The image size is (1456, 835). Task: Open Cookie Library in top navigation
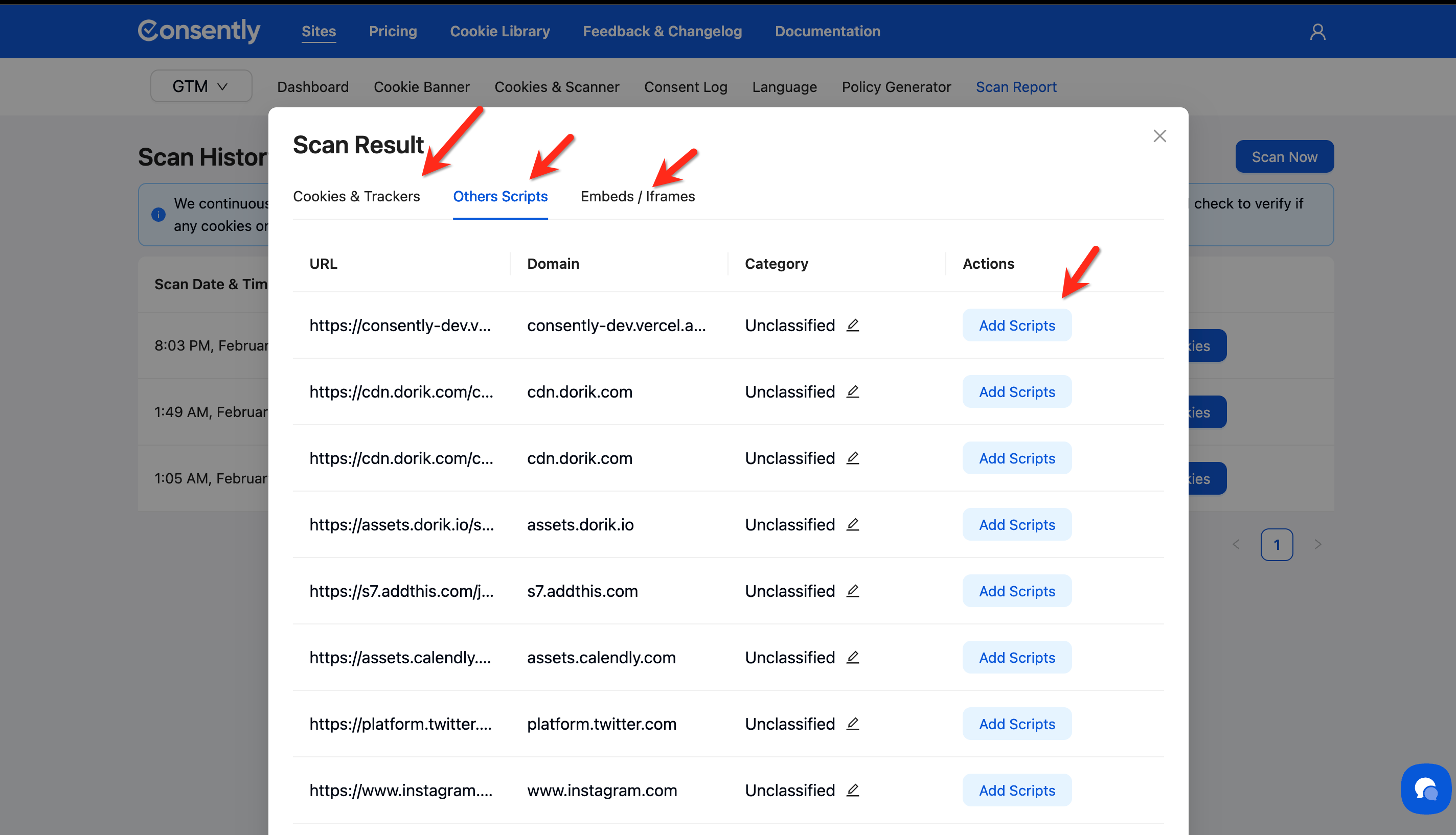499,32
